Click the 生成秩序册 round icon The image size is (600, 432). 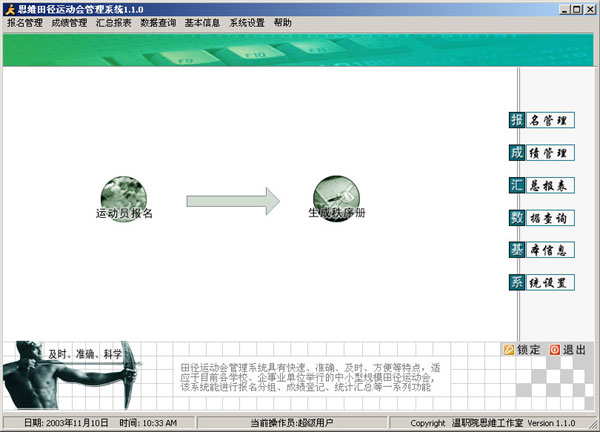336,192
